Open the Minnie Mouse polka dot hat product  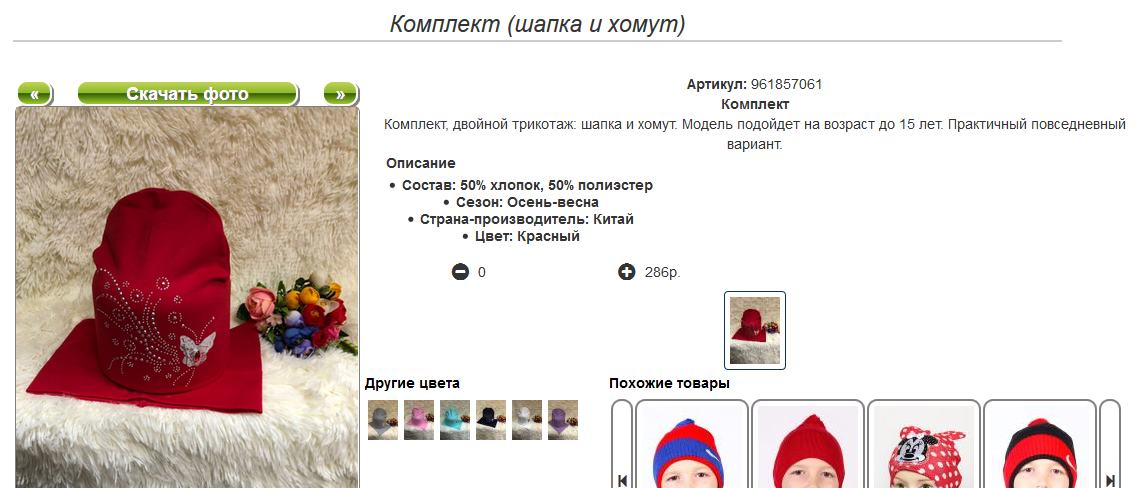pos(924,444)
